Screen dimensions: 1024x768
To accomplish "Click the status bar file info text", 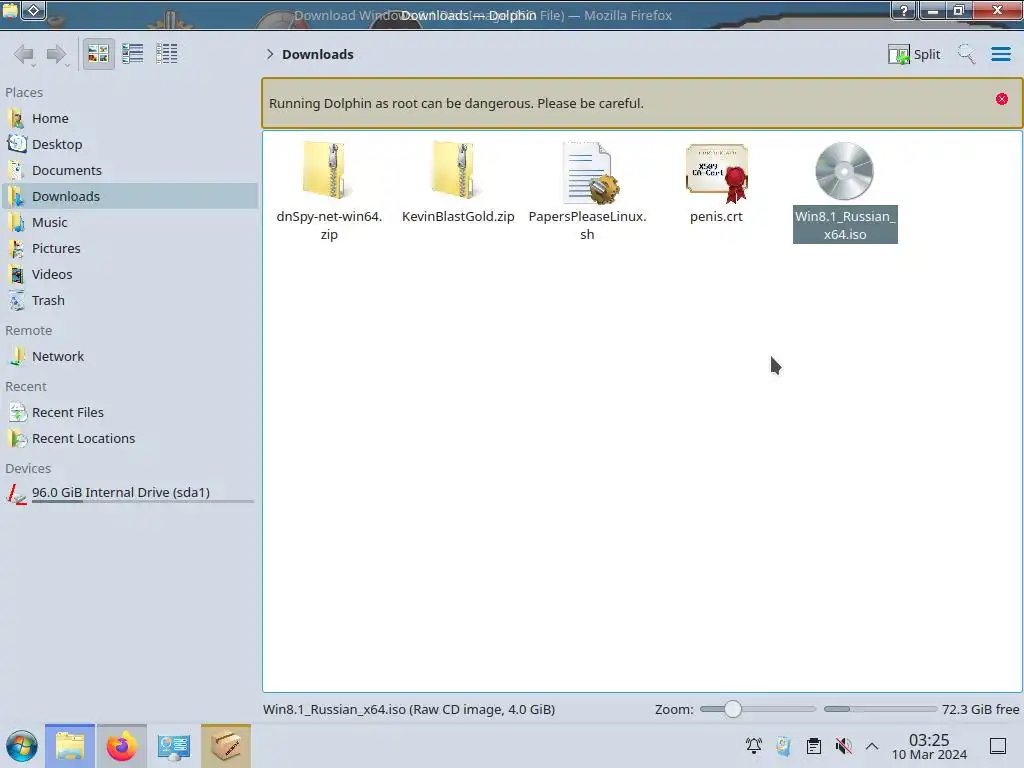I will click(x=409, y=709).
